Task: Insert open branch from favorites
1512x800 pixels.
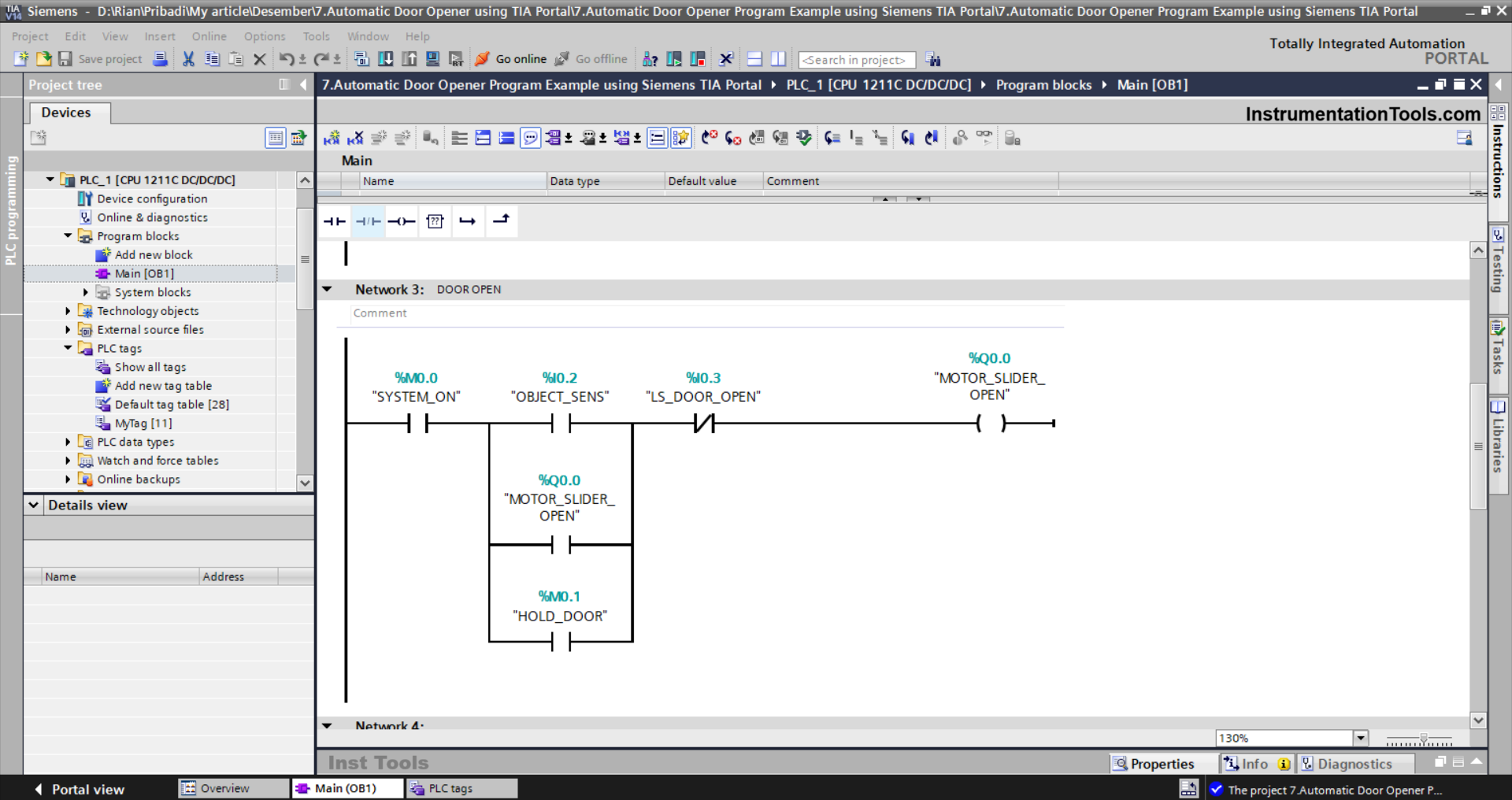Action: (468, 221)
